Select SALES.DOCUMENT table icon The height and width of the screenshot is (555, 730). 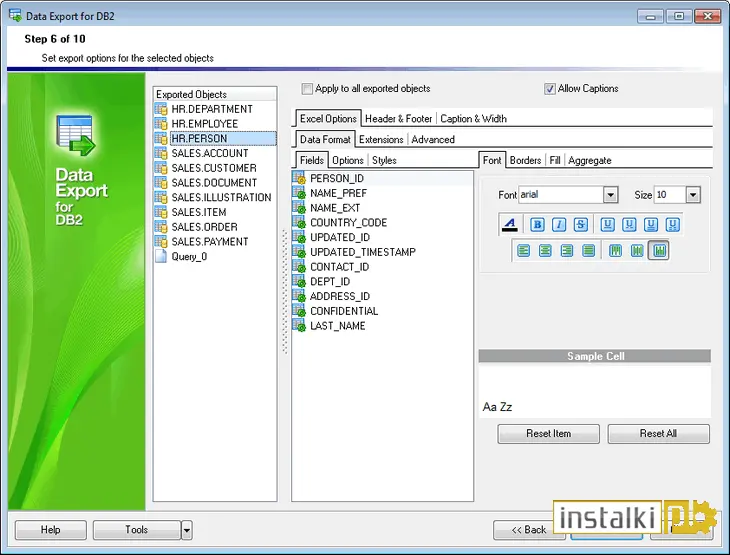[161, 183]
